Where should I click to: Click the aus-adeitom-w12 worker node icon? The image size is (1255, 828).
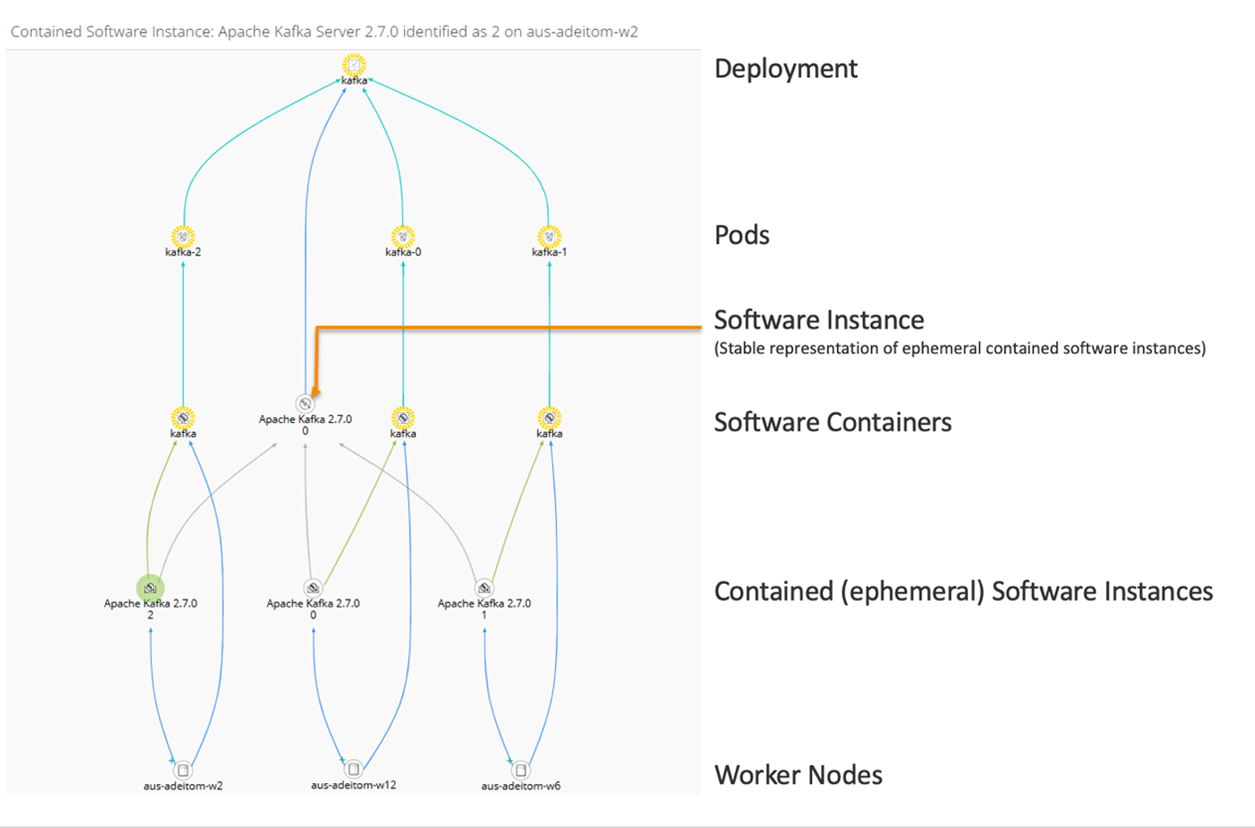(353, 769)
